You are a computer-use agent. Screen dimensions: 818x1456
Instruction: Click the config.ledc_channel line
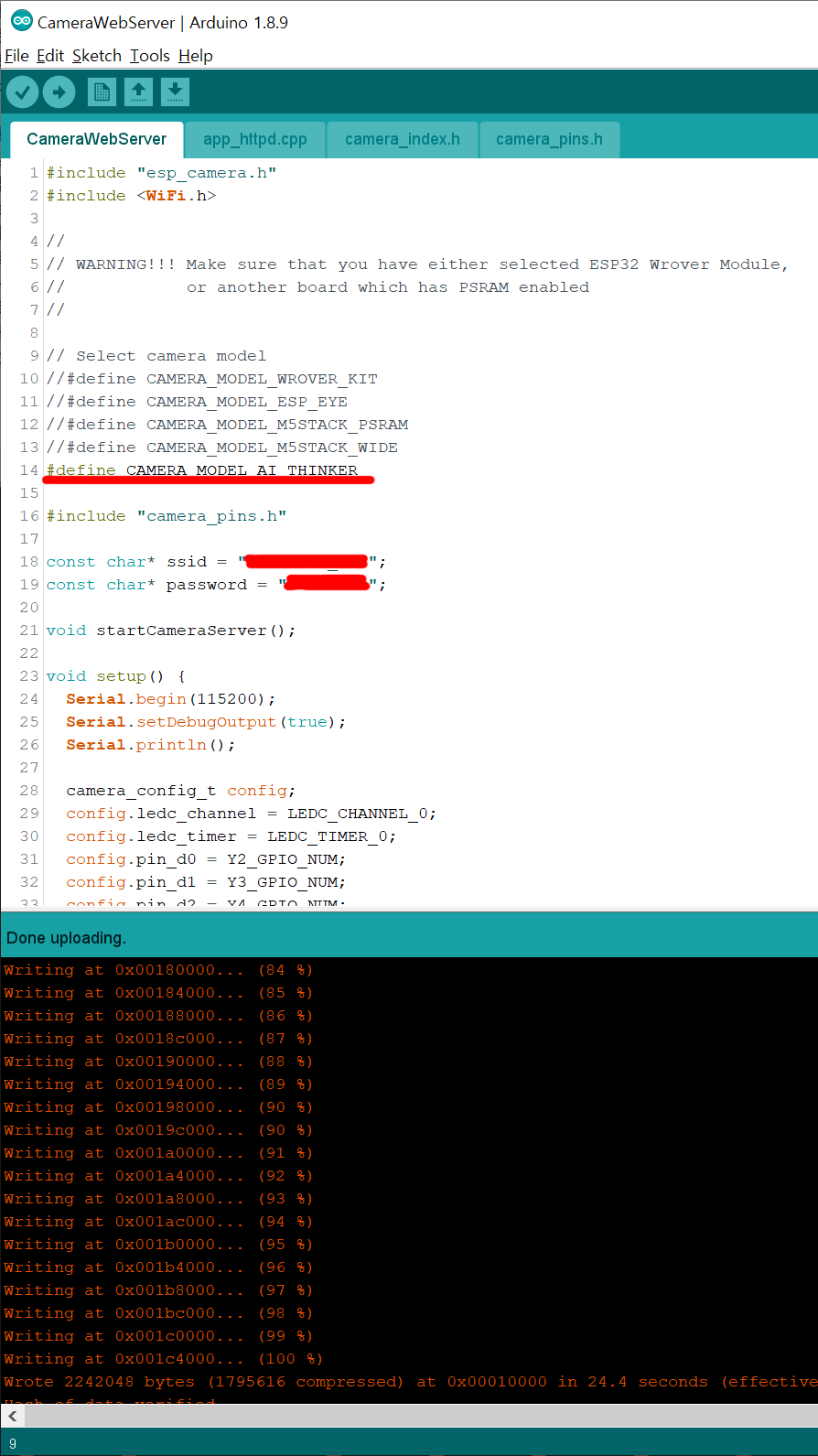point(251,814)
